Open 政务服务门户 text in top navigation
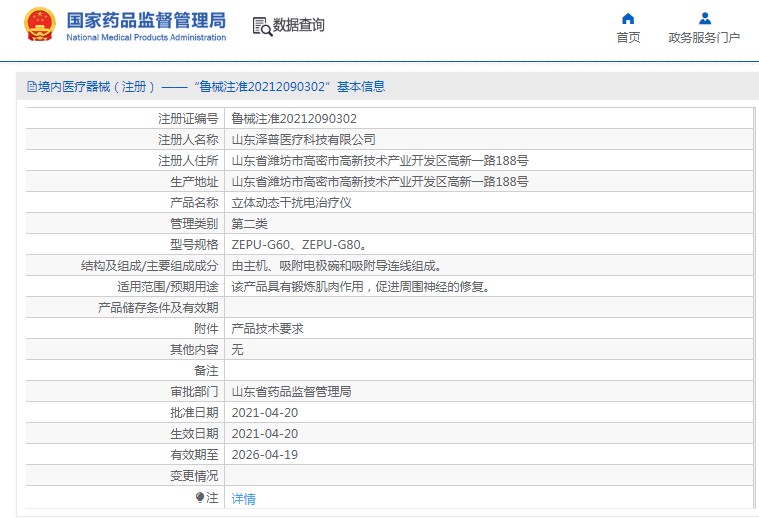Viewport: 759px width, 518px height. tap(704, 38)
